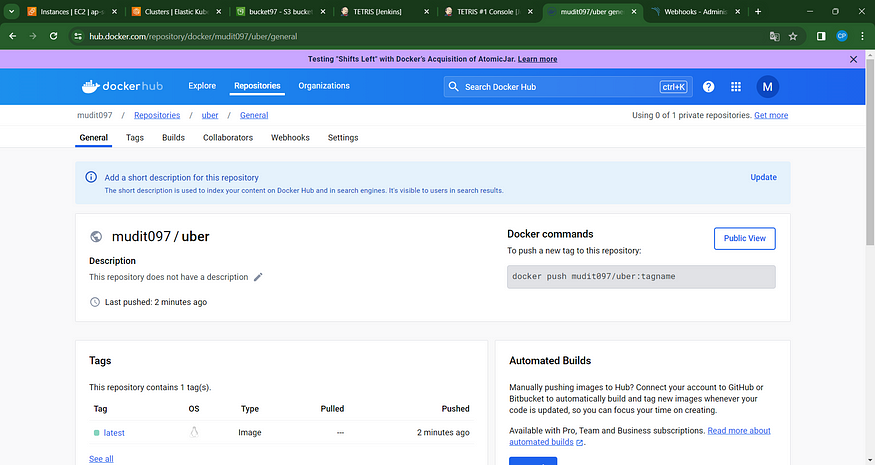Click the Public View button
This screenshot has height=465, width=875.
click(x=744, y=238)
